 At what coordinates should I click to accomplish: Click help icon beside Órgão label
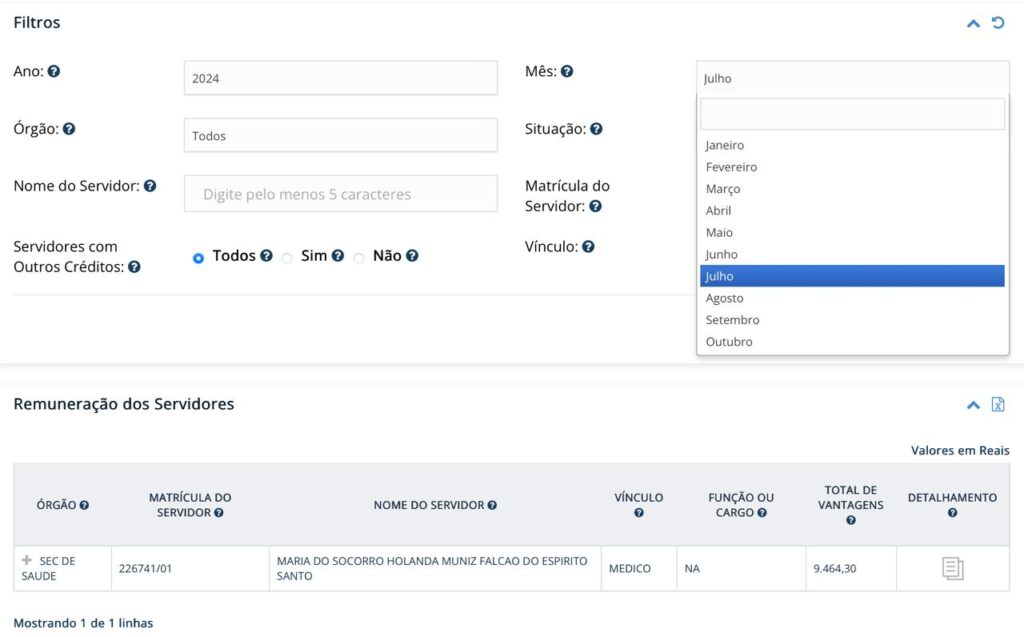[x=69, y=129]
